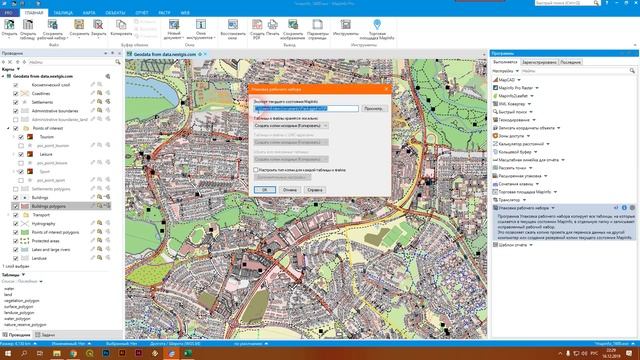Switch to the ТАБЛИЦА ribbon tab
Screen dimensions: 640x360
point(63,13)
